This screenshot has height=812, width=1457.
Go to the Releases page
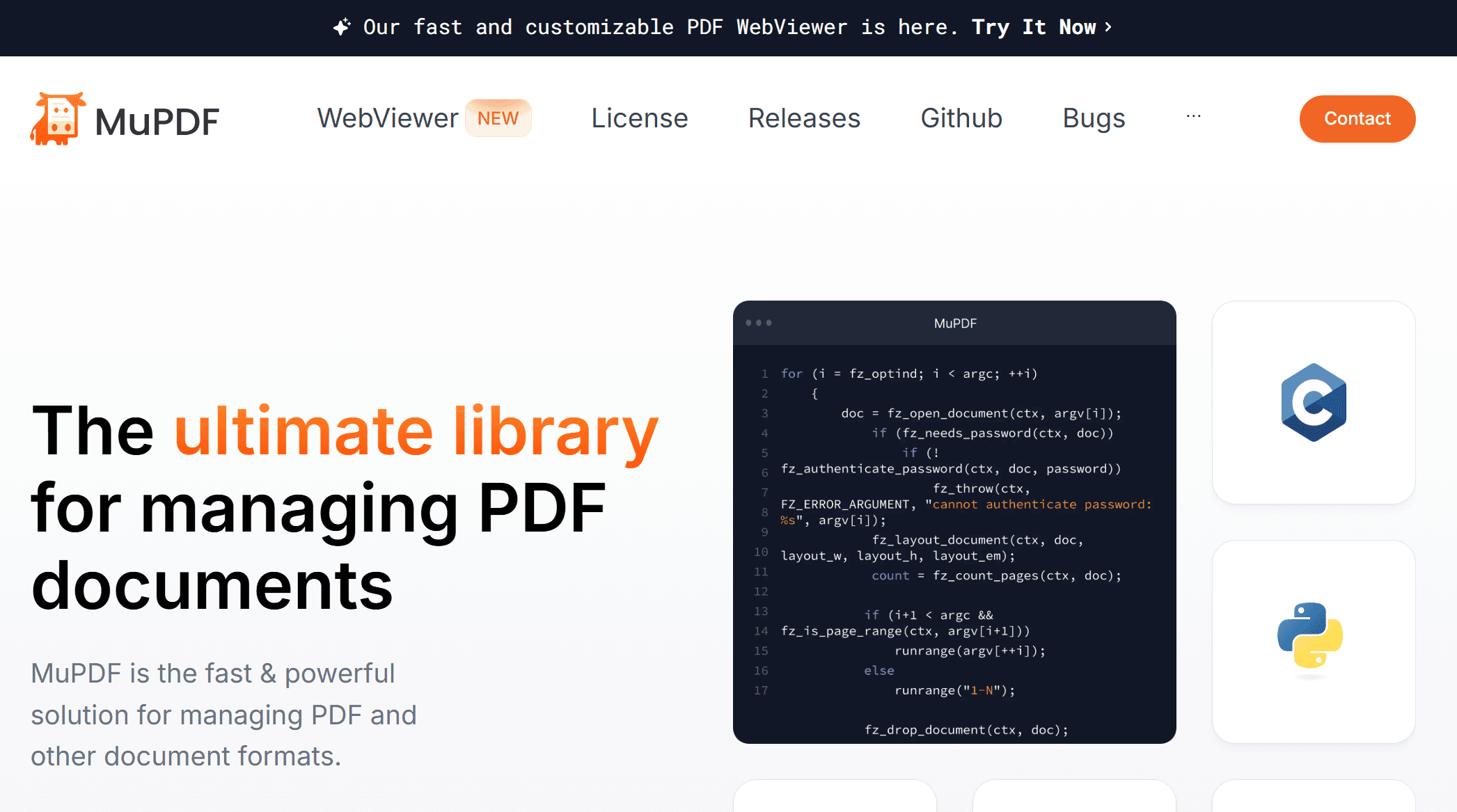tap(804, 118)
